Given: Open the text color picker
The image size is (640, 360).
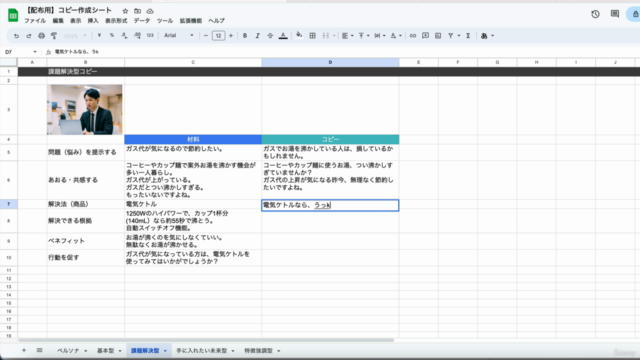Looking at the screenshot, I should coord(283,36).
